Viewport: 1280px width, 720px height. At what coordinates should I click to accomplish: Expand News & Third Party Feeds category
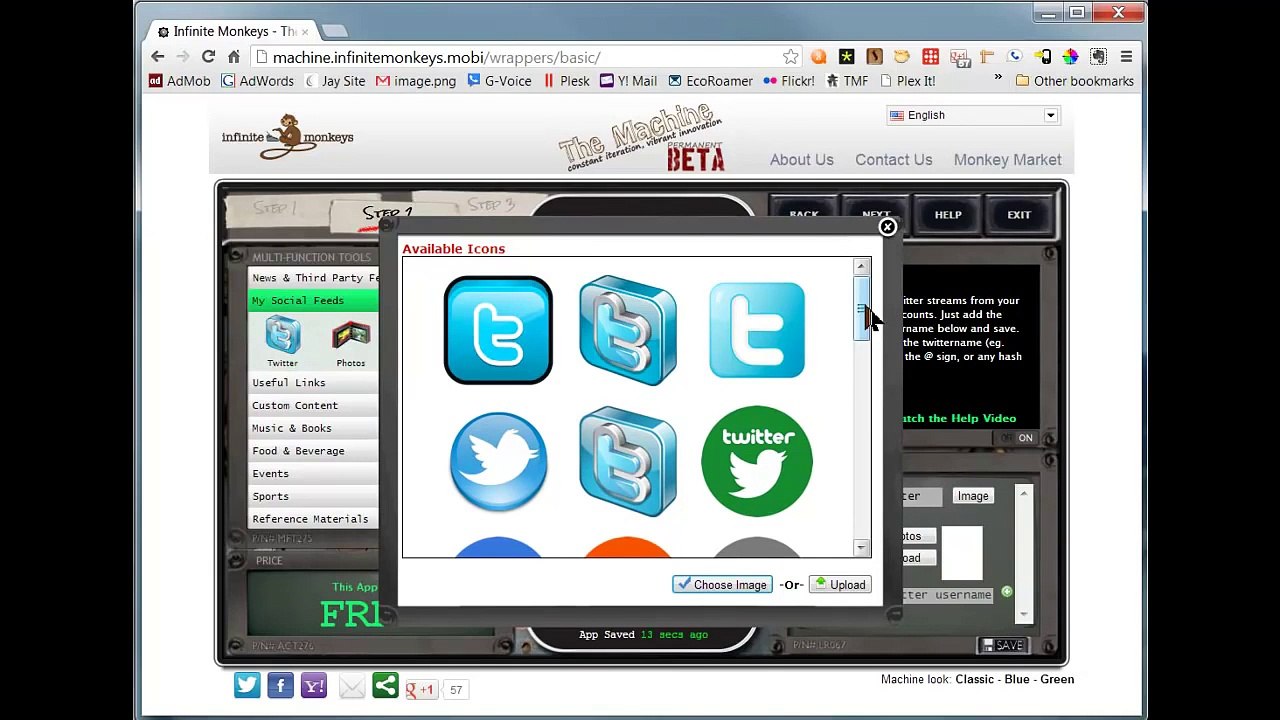point(314,278)
